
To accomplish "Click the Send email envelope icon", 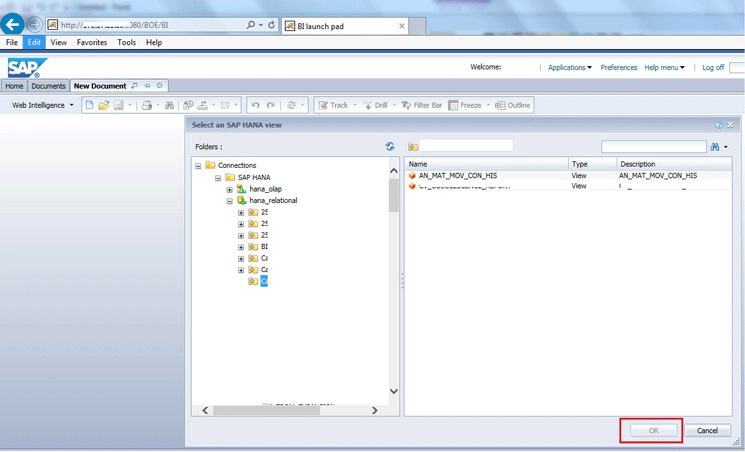I will (x=225, y=105).
